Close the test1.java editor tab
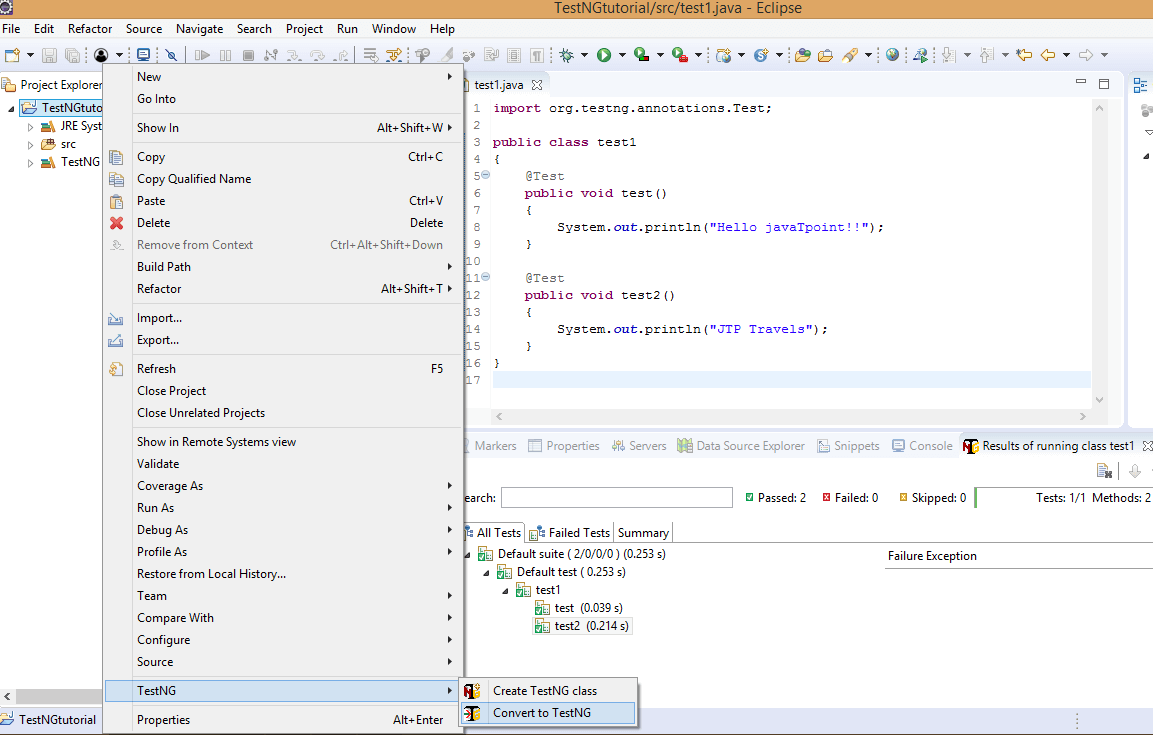The width and height of the screenshot is (1153, 735). (x=537, y=85)
